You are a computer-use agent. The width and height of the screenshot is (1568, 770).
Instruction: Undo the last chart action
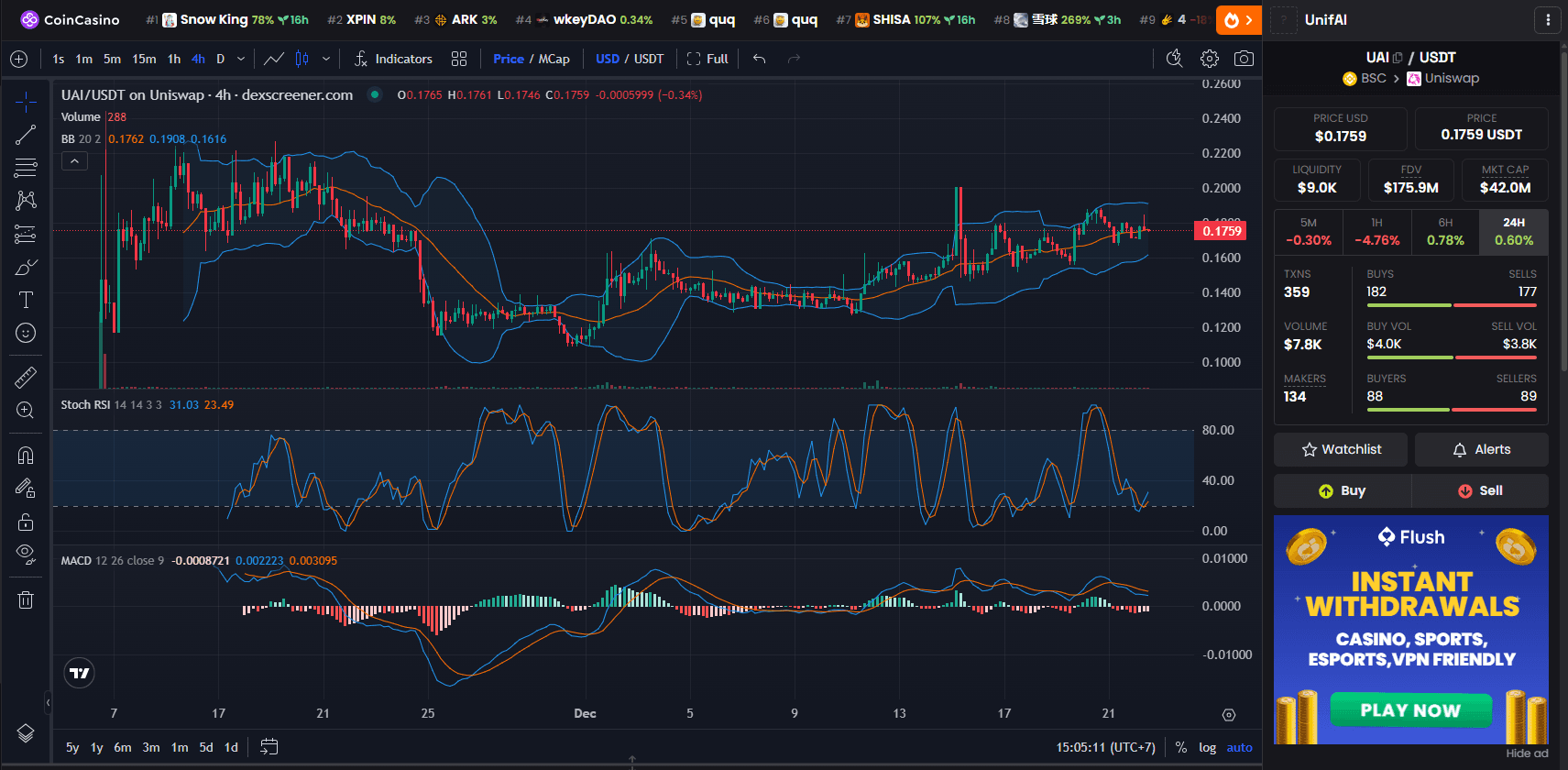click(759, 59)
